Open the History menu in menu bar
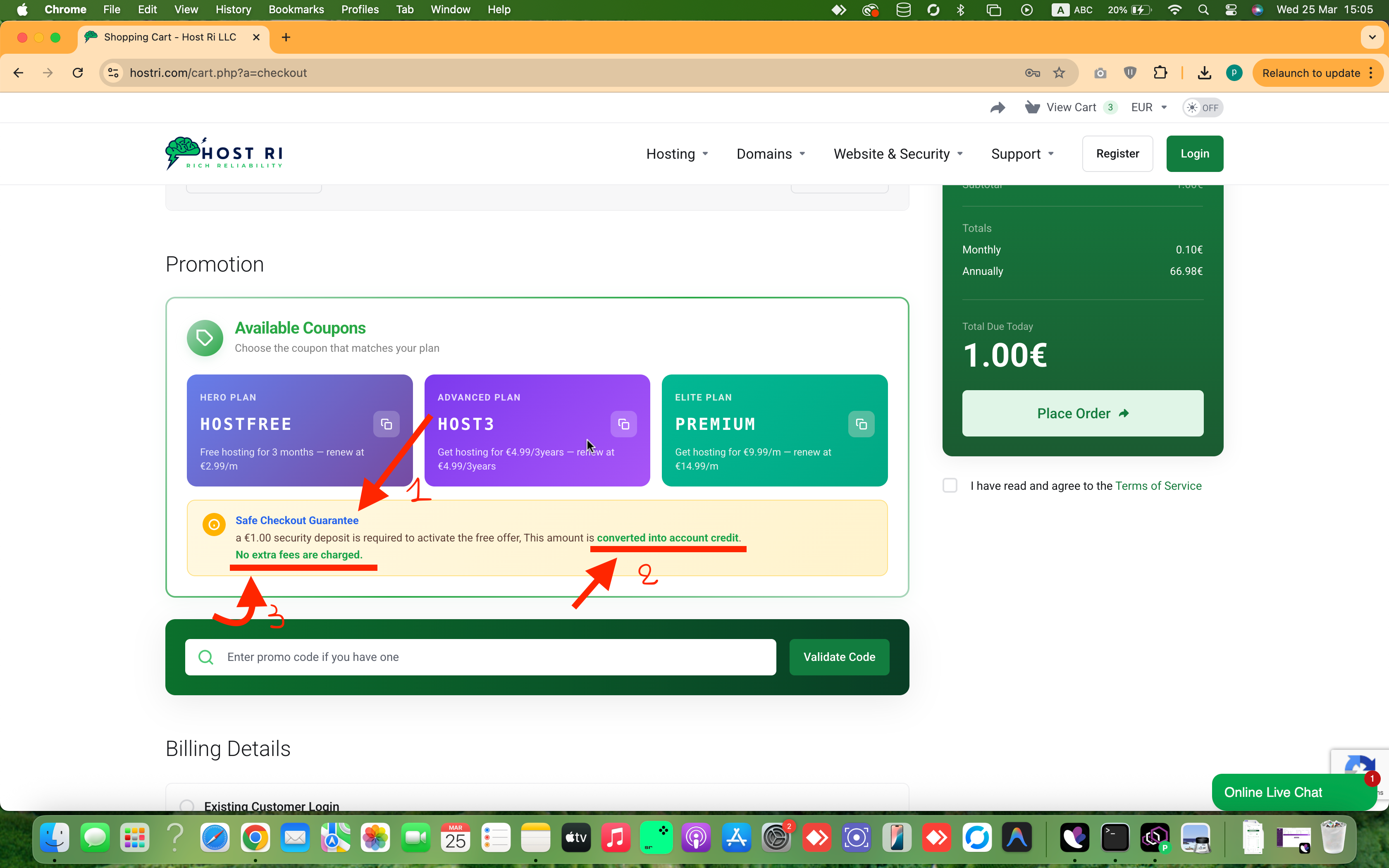 pyautogui.click(x=233, y=9)
